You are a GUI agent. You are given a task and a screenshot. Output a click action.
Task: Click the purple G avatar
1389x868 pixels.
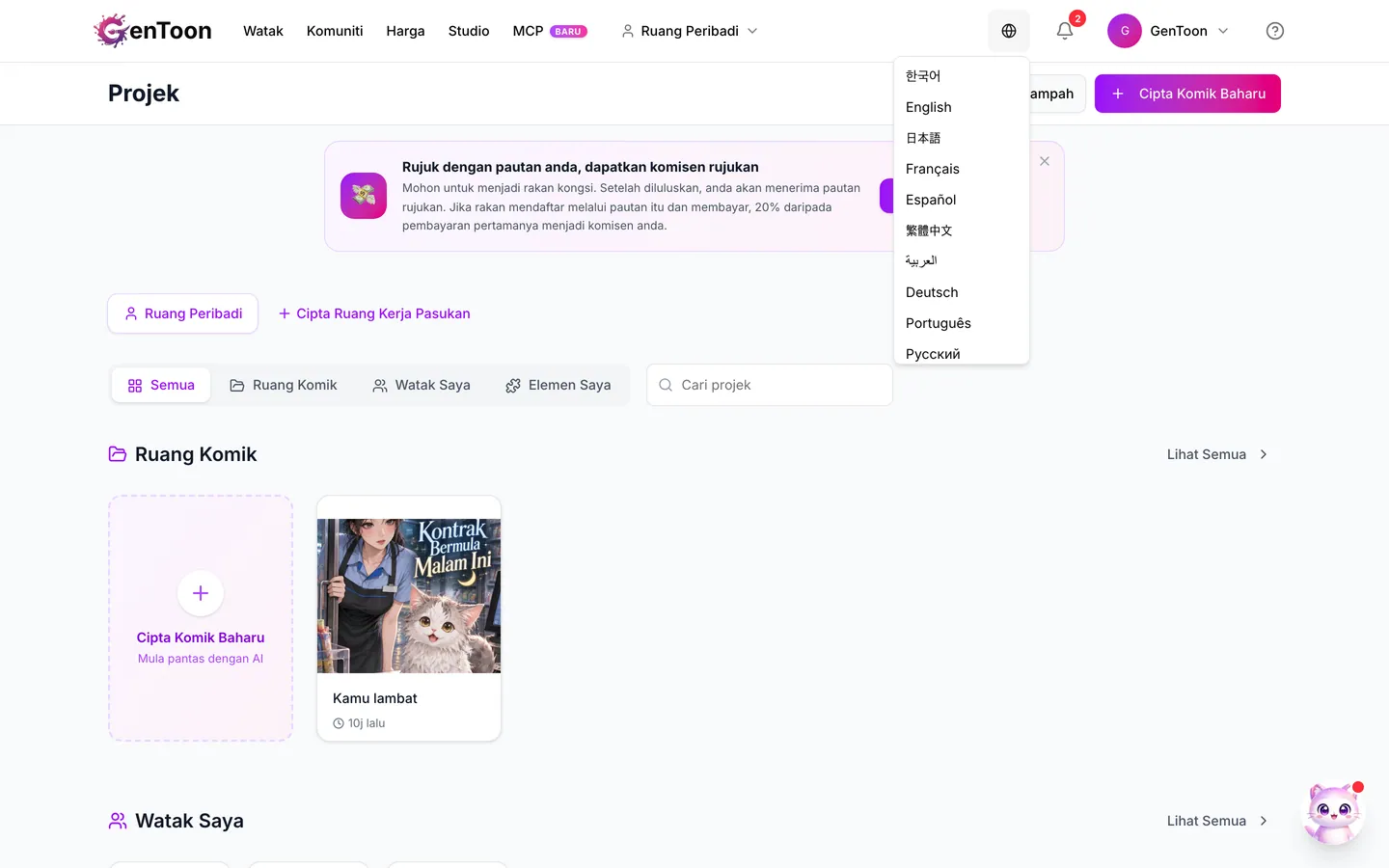1125,31
